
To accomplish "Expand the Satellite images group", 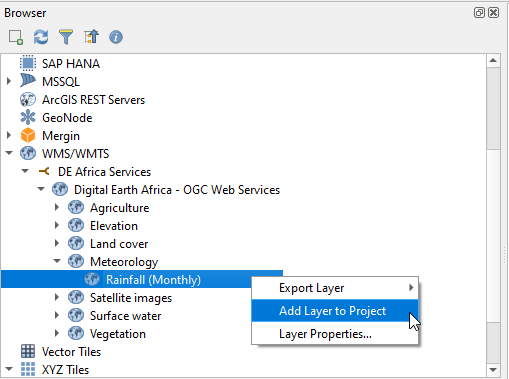I will click(x=57, y=297).
